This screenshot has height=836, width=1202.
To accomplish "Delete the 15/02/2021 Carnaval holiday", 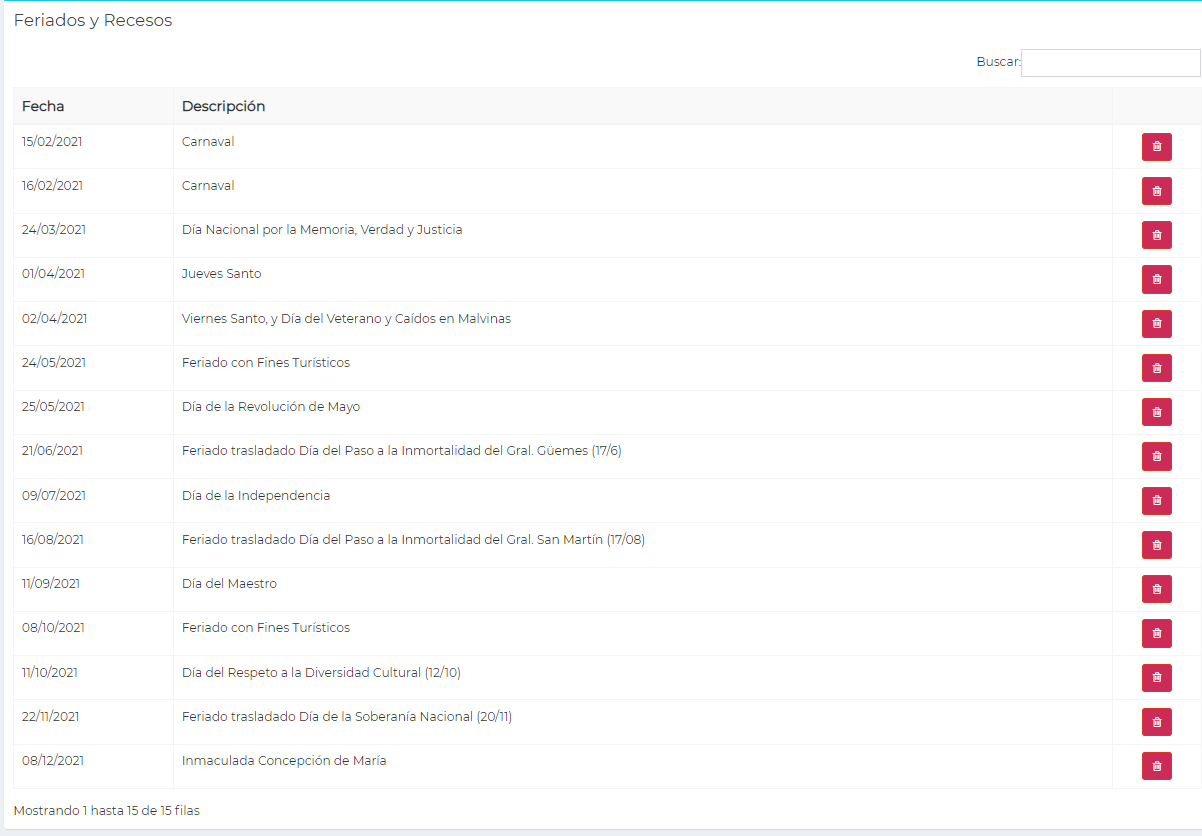I will pos(1156,147).
